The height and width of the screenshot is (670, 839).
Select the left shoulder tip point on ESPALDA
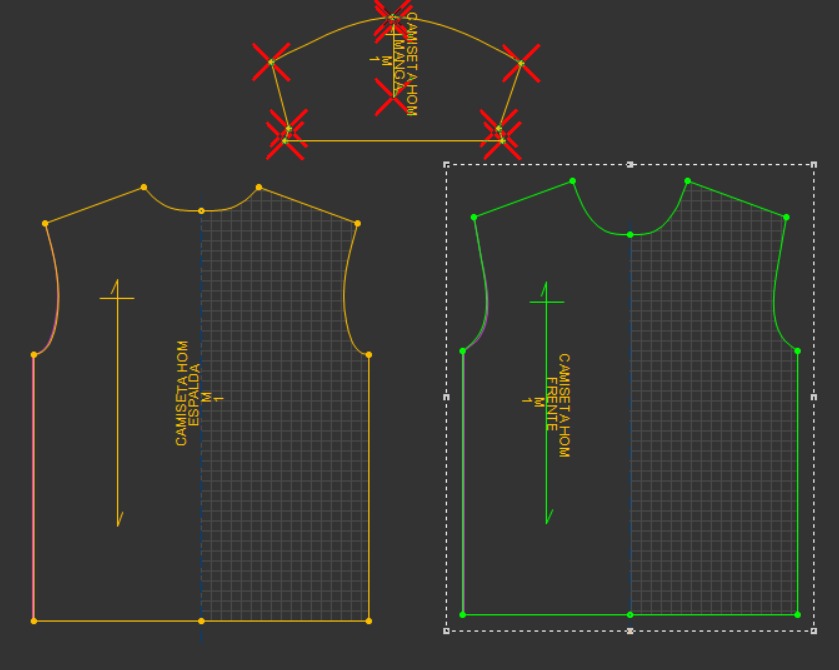45,224
